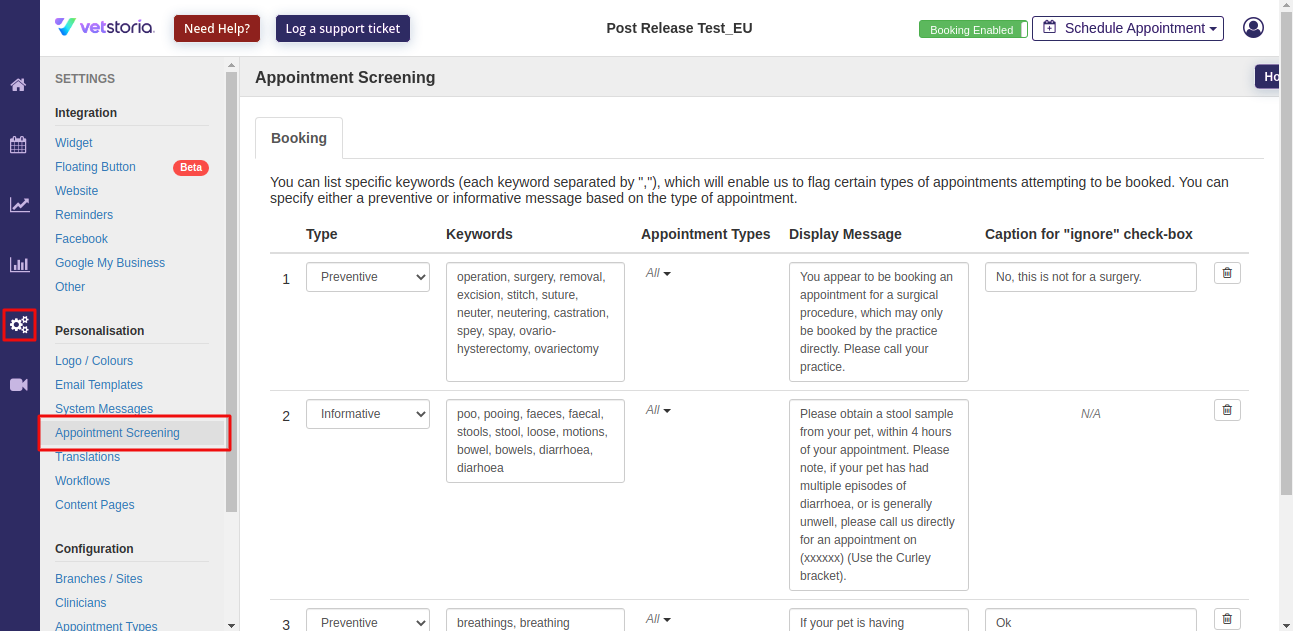Open Content Pages link
Image resolution: width=1293 pixels, height=631 pixels.
pyautogui.click(x=95, y=505)
